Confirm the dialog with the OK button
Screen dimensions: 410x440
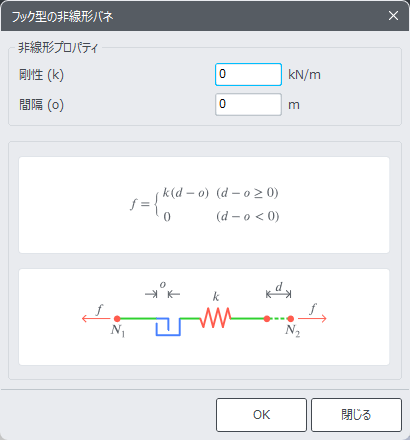click(261, 415)
